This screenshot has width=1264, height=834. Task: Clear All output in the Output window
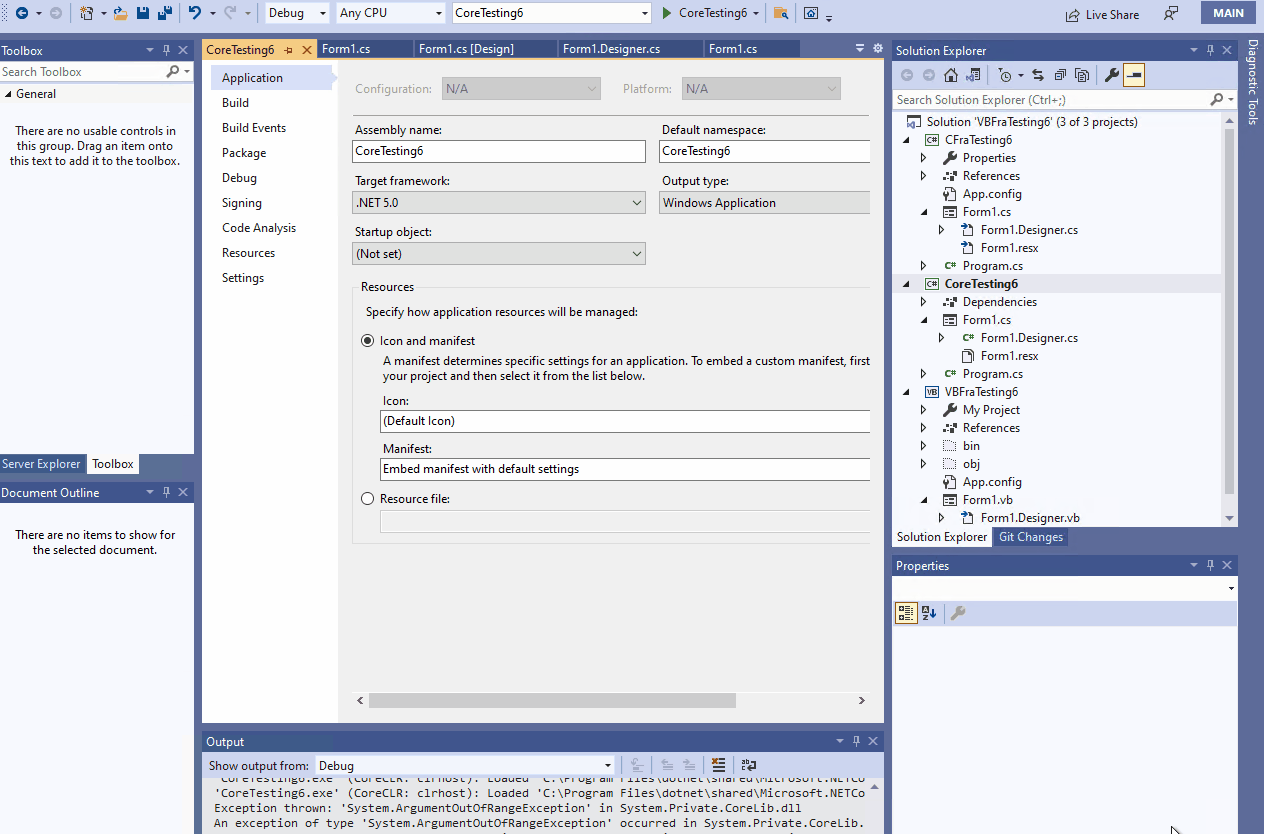pos(718,765)
